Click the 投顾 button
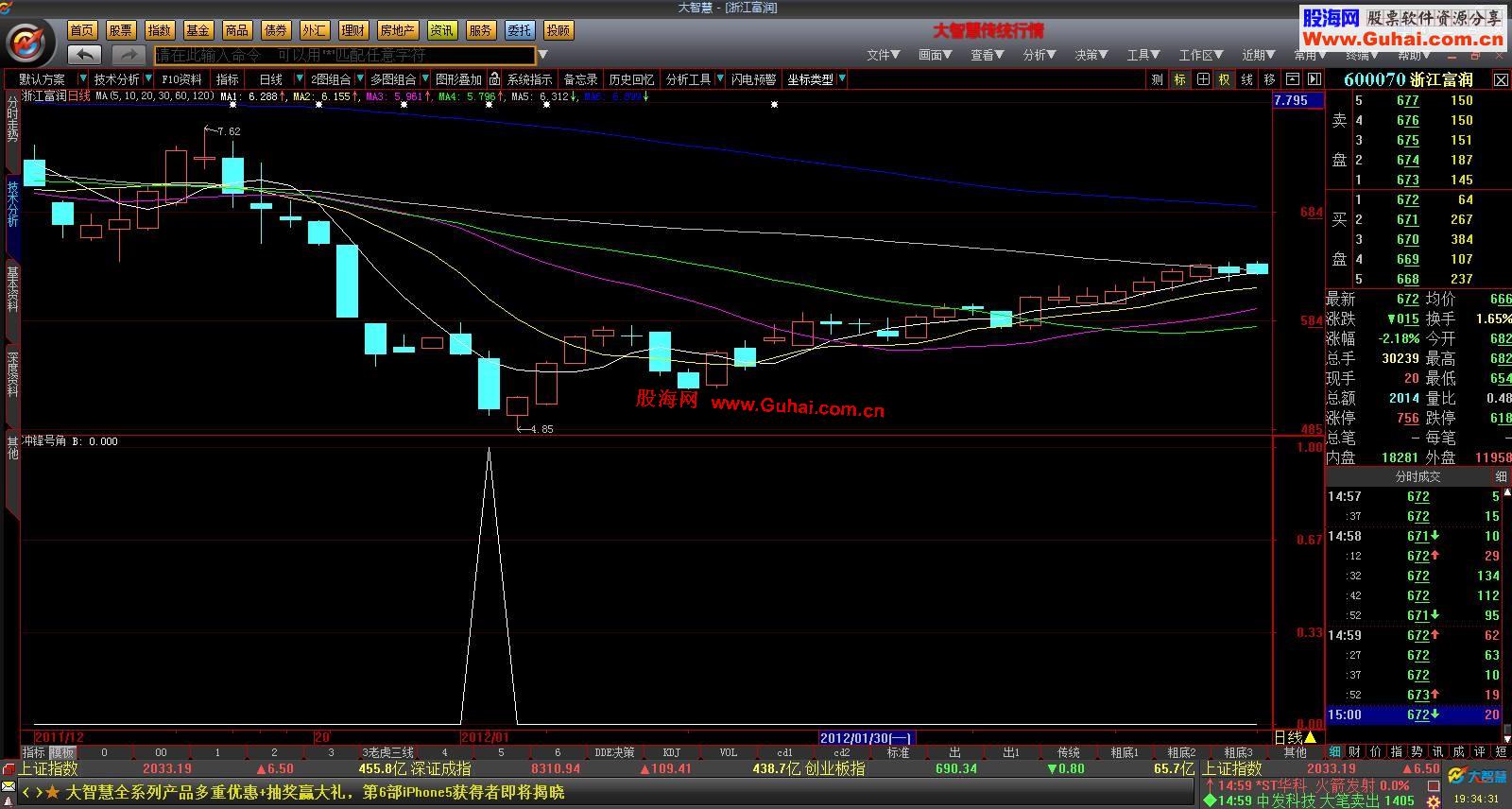 click(x=558, y=30)
